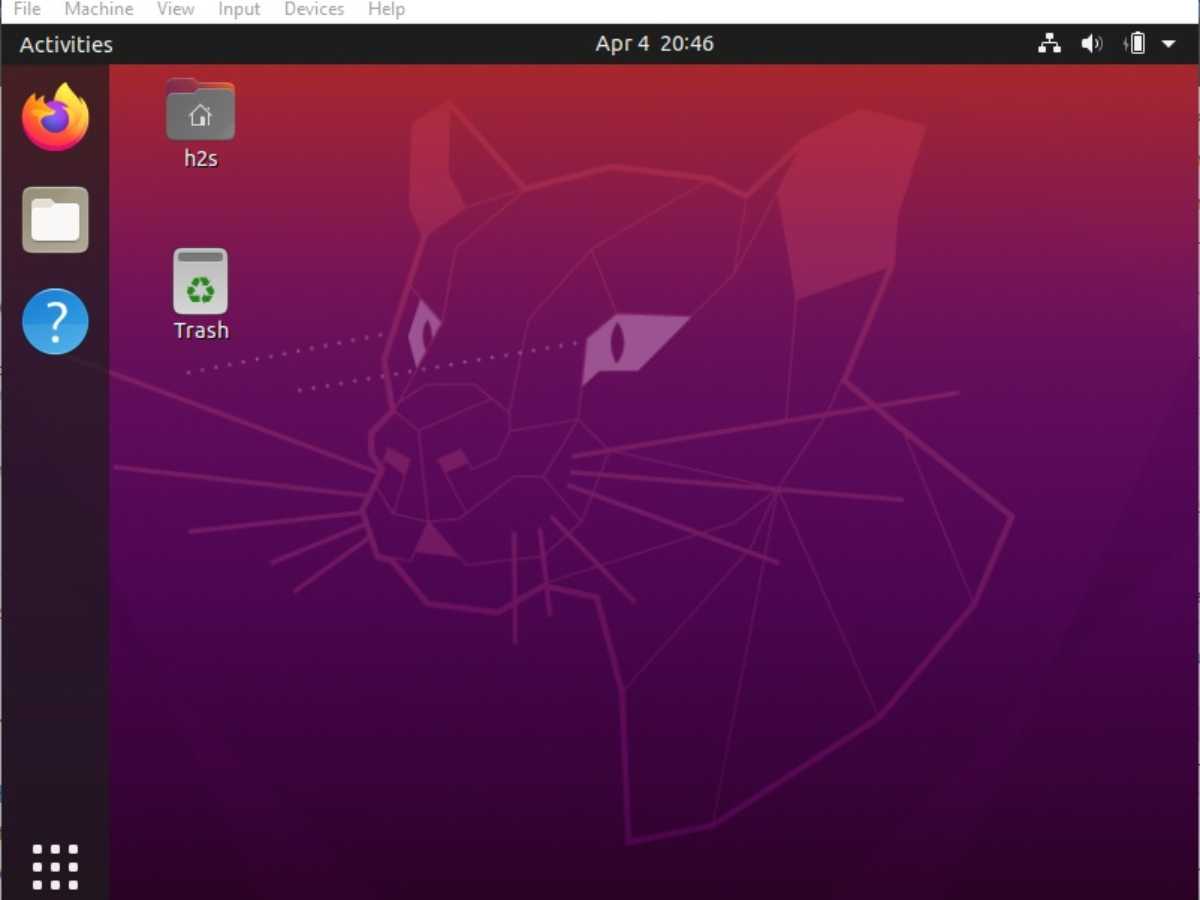Open the clock and calendar panel
Viewport: 1200px width, 900px height.
click(x=654, y=44)
